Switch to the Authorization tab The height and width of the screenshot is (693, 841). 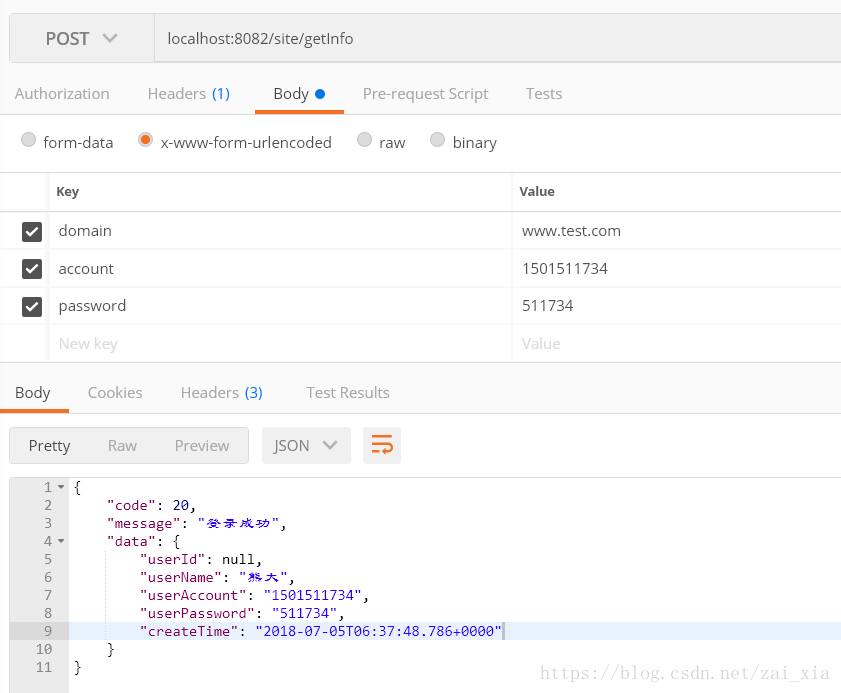pyautogui.click(x=62, y=93)
